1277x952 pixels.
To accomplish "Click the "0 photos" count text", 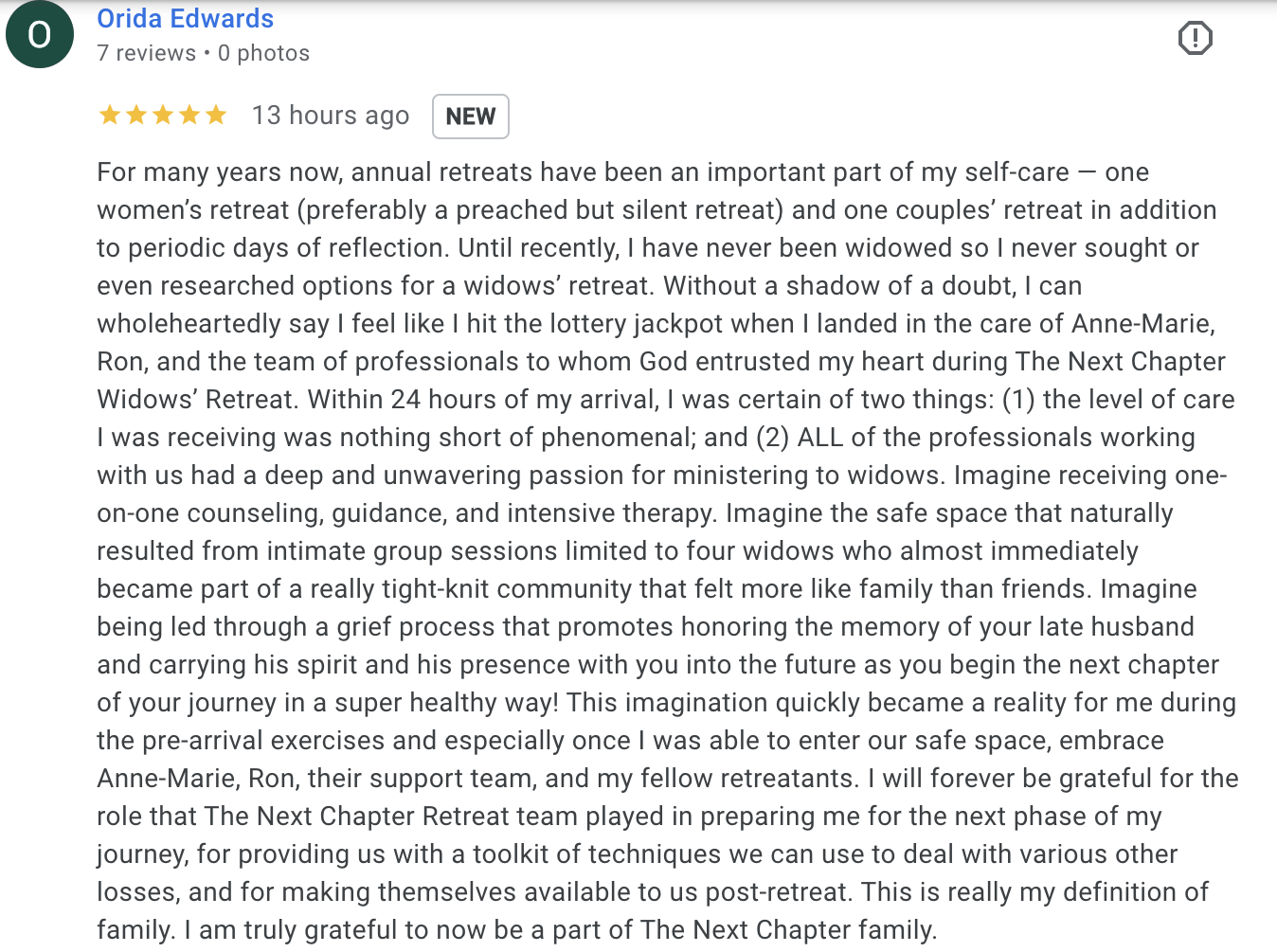I will 263,53.
